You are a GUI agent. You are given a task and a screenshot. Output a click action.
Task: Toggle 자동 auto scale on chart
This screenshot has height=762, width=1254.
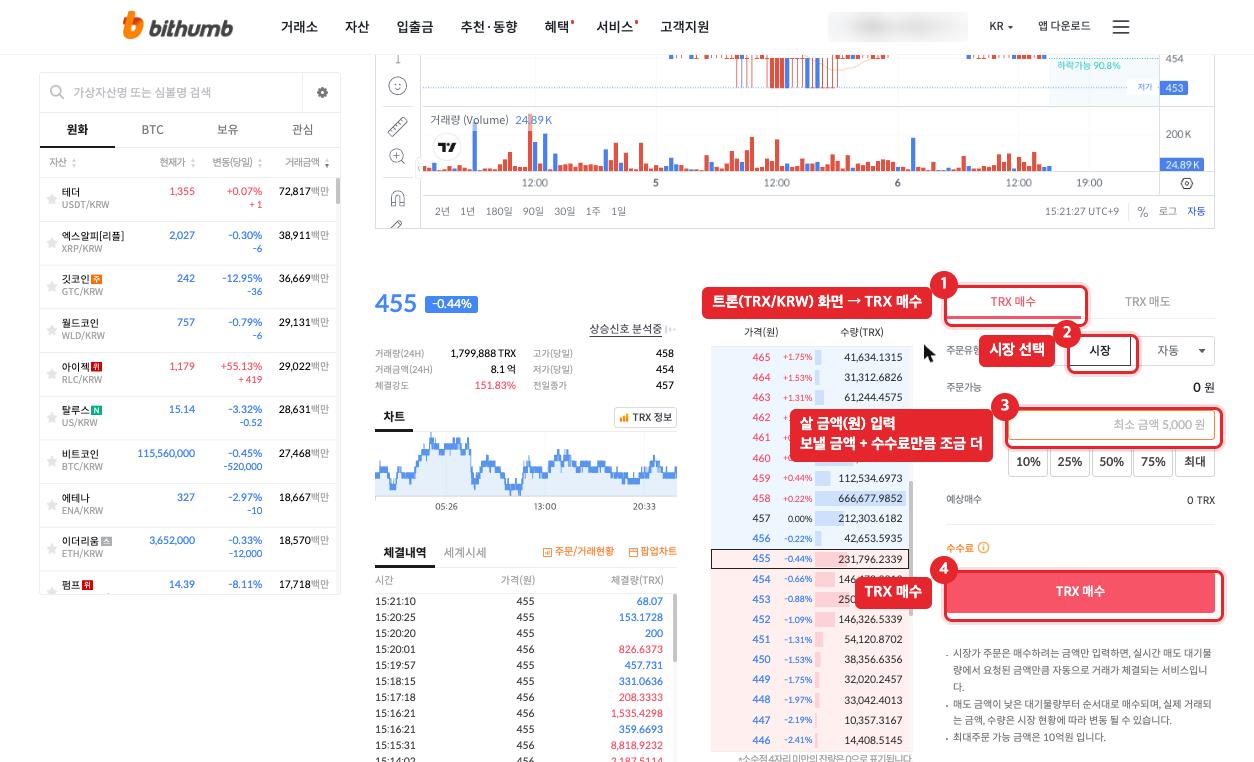coord(1196,212)
